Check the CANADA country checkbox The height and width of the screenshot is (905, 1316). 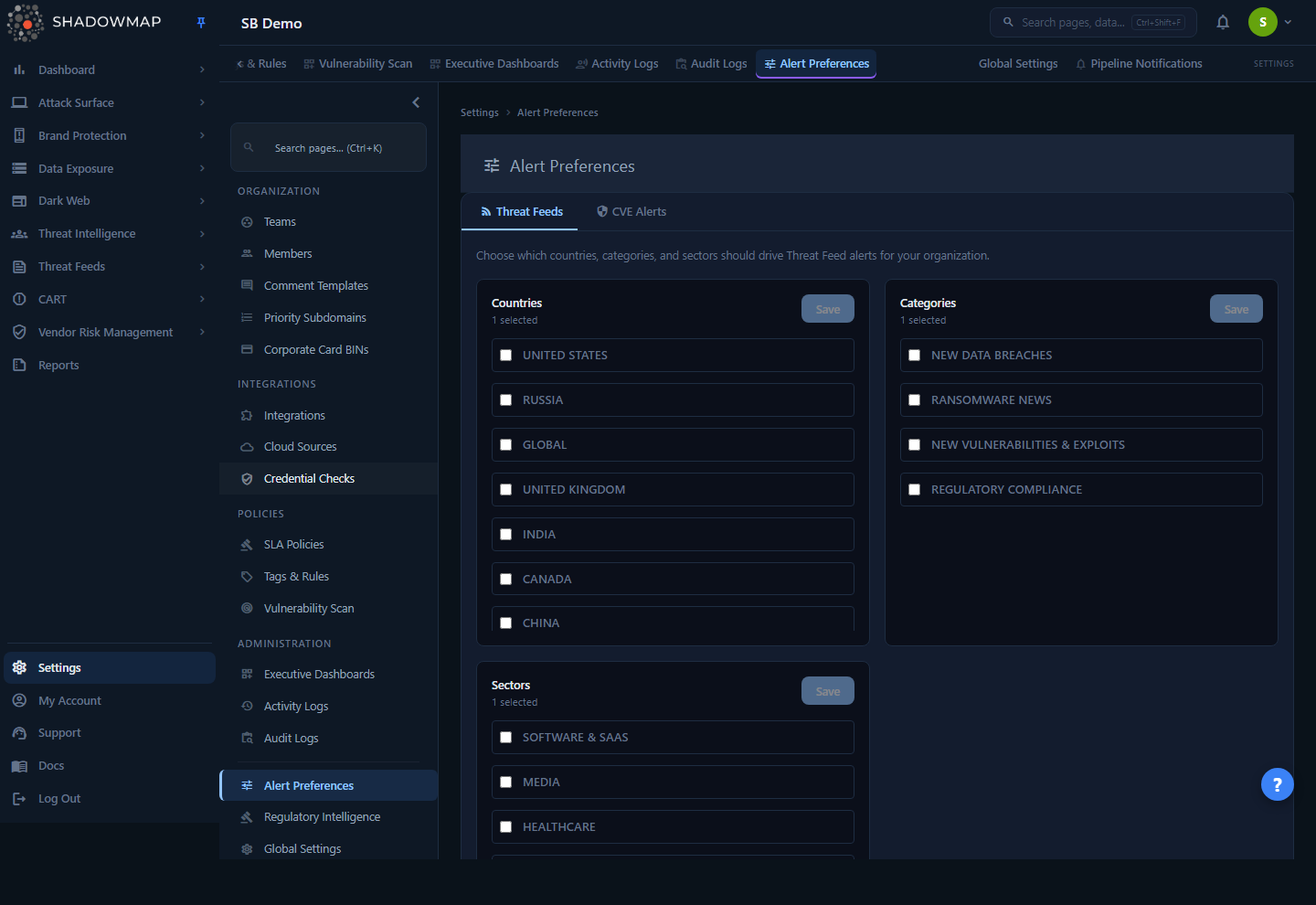[505, 580]
